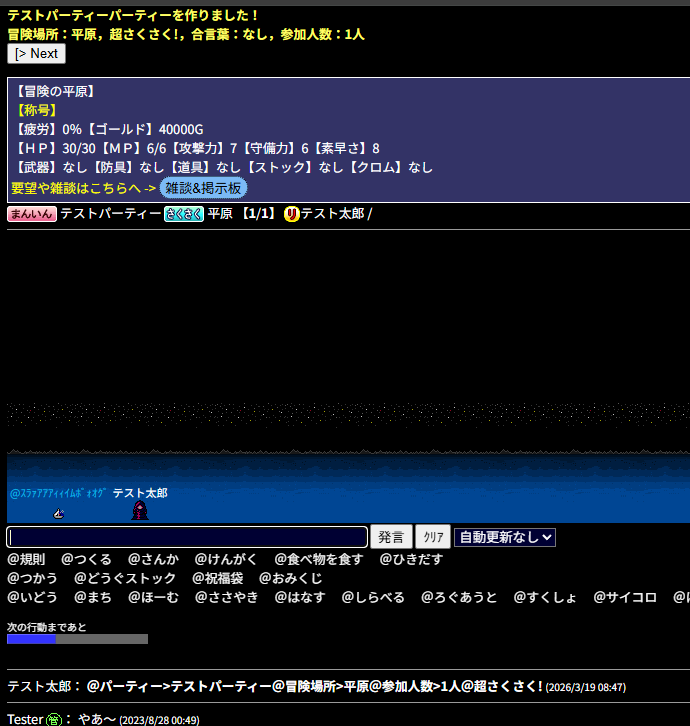This screenshot has height=726, width=690.
Task: Click the 【HP】30/30 status text
Action: click(x=56, y=148)
